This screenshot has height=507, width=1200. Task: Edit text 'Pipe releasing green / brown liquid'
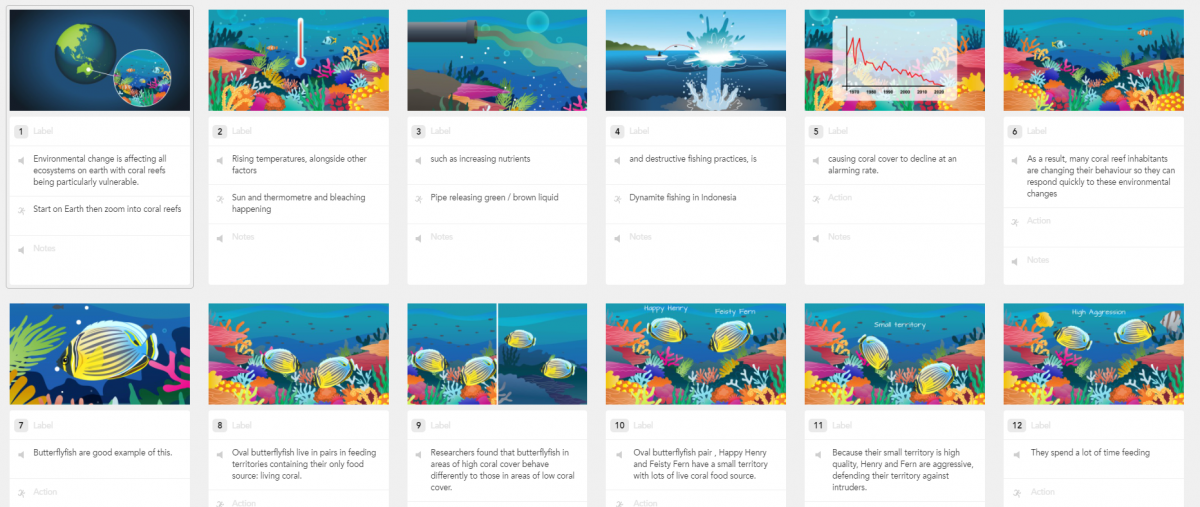[x=494, y=198]
